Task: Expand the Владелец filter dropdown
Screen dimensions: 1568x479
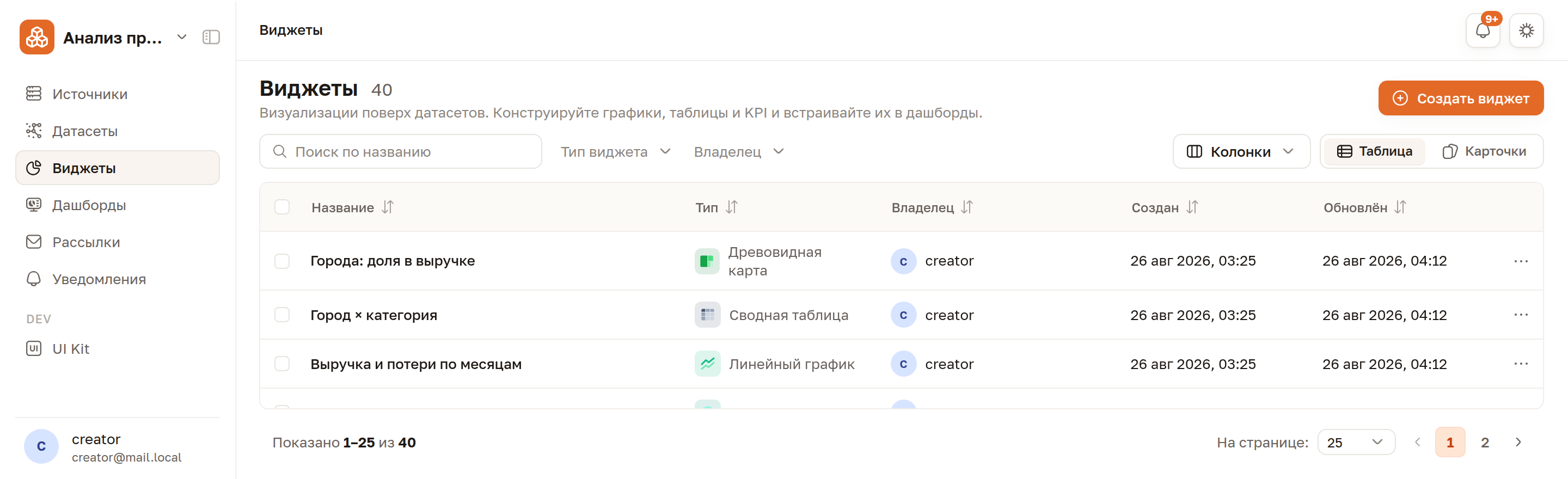Action: point(739,151)
